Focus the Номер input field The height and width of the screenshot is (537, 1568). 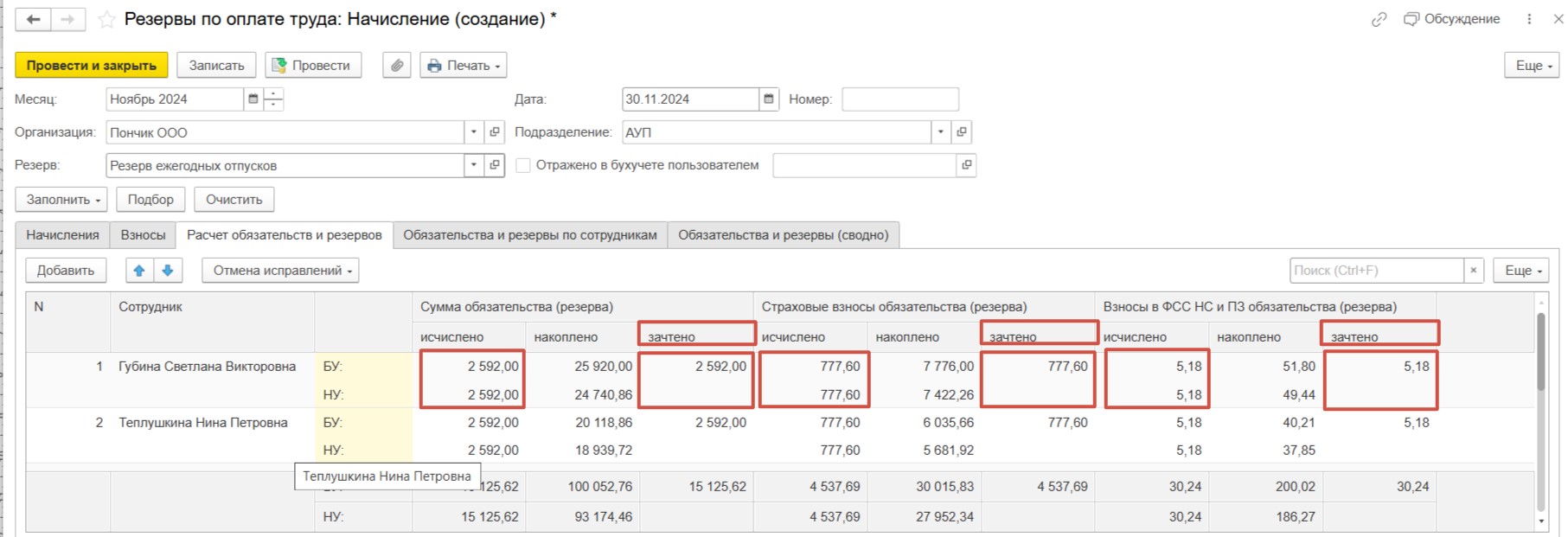[x=900, y=99]
